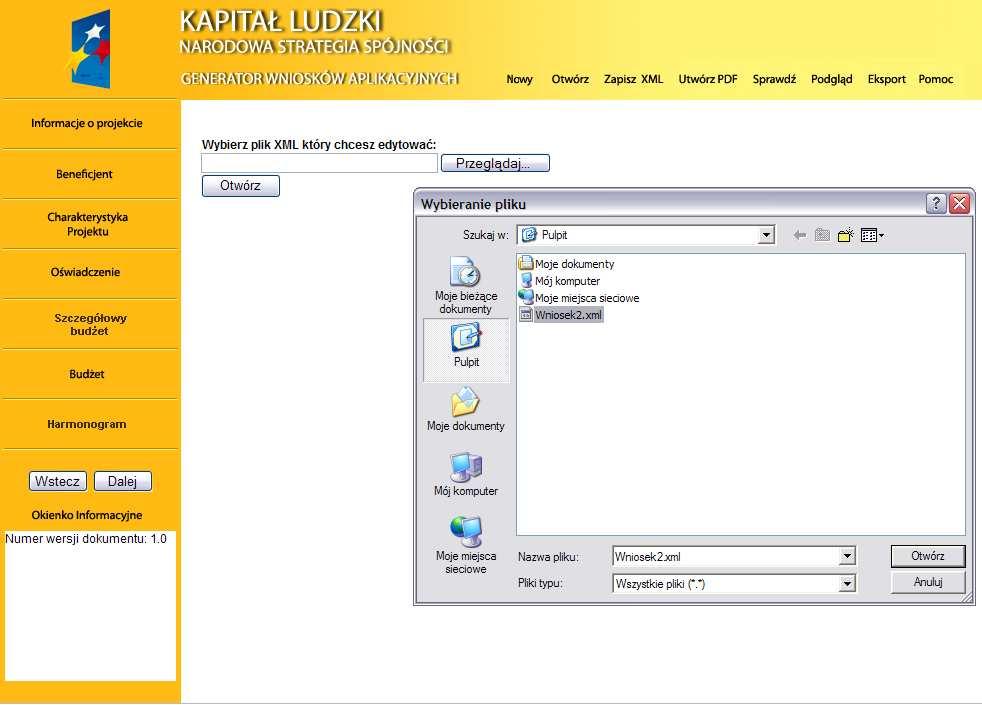Viewport: 982px width, 705px height.
Task: Open the Budżet section in sidebar
Action: (x=87, y=374)
